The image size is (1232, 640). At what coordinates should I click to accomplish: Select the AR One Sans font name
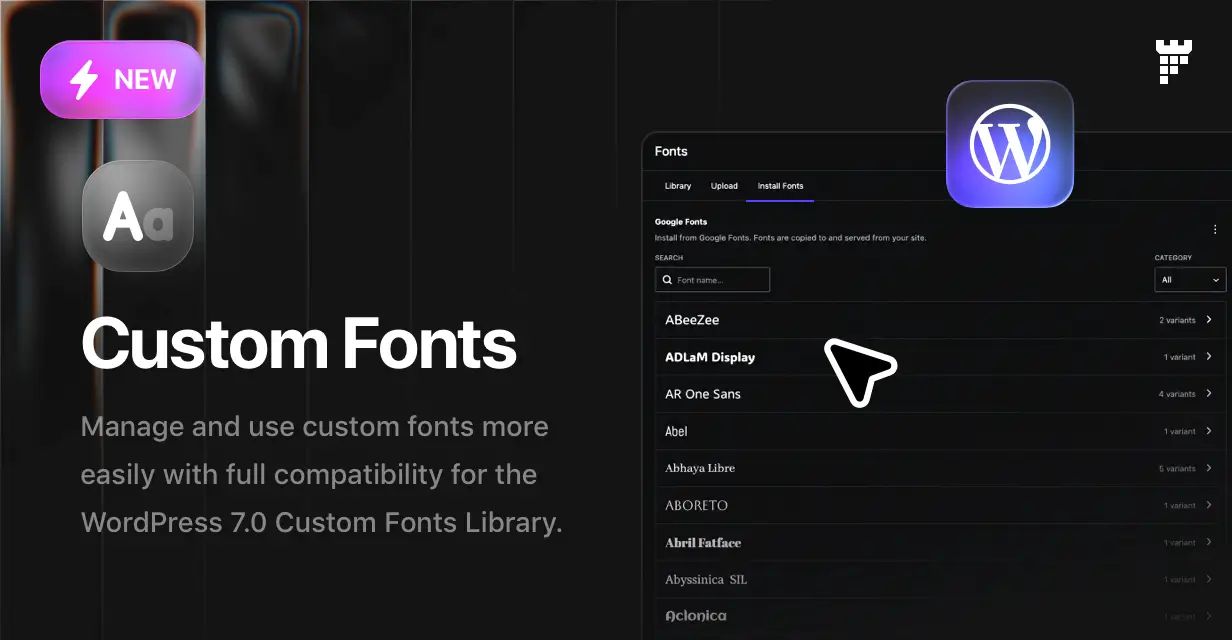[x=703, y=394]
